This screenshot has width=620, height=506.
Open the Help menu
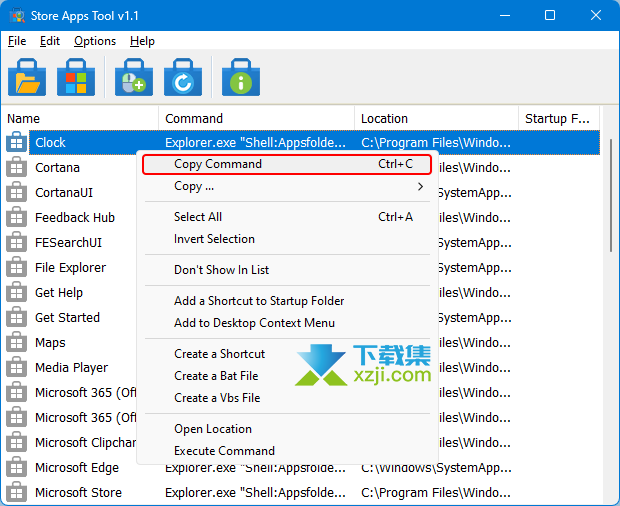(142, 41)
